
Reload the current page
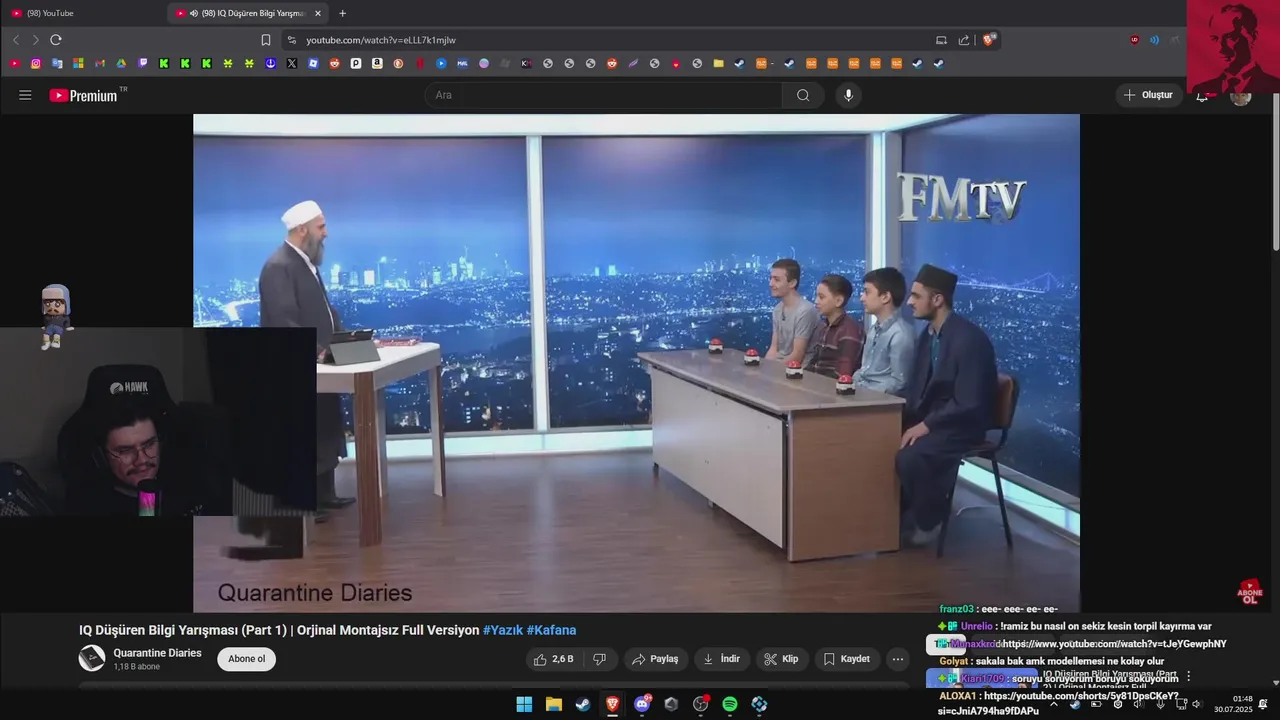(56, 40)
